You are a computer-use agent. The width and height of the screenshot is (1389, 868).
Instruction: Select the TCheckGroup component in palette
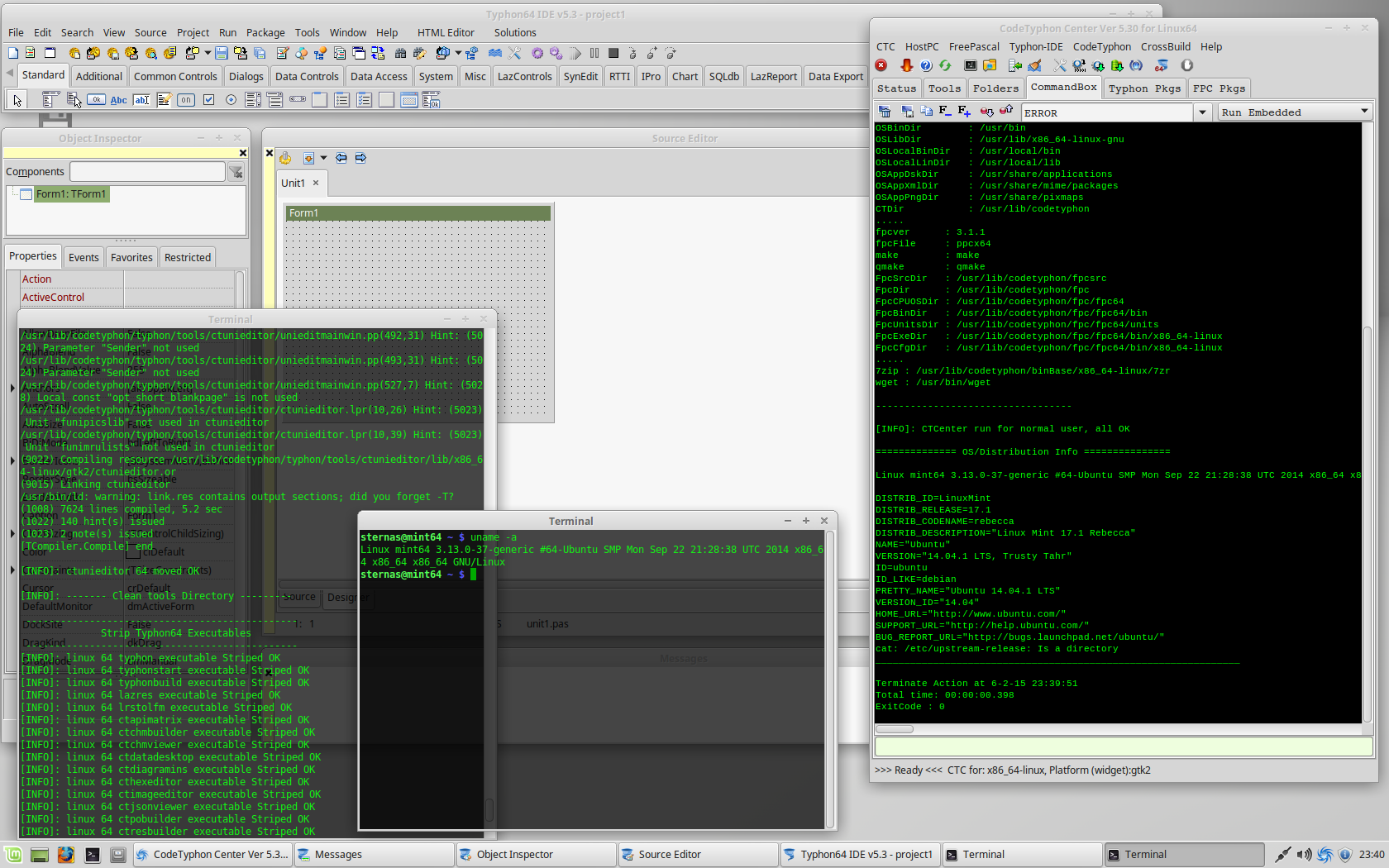365,100
